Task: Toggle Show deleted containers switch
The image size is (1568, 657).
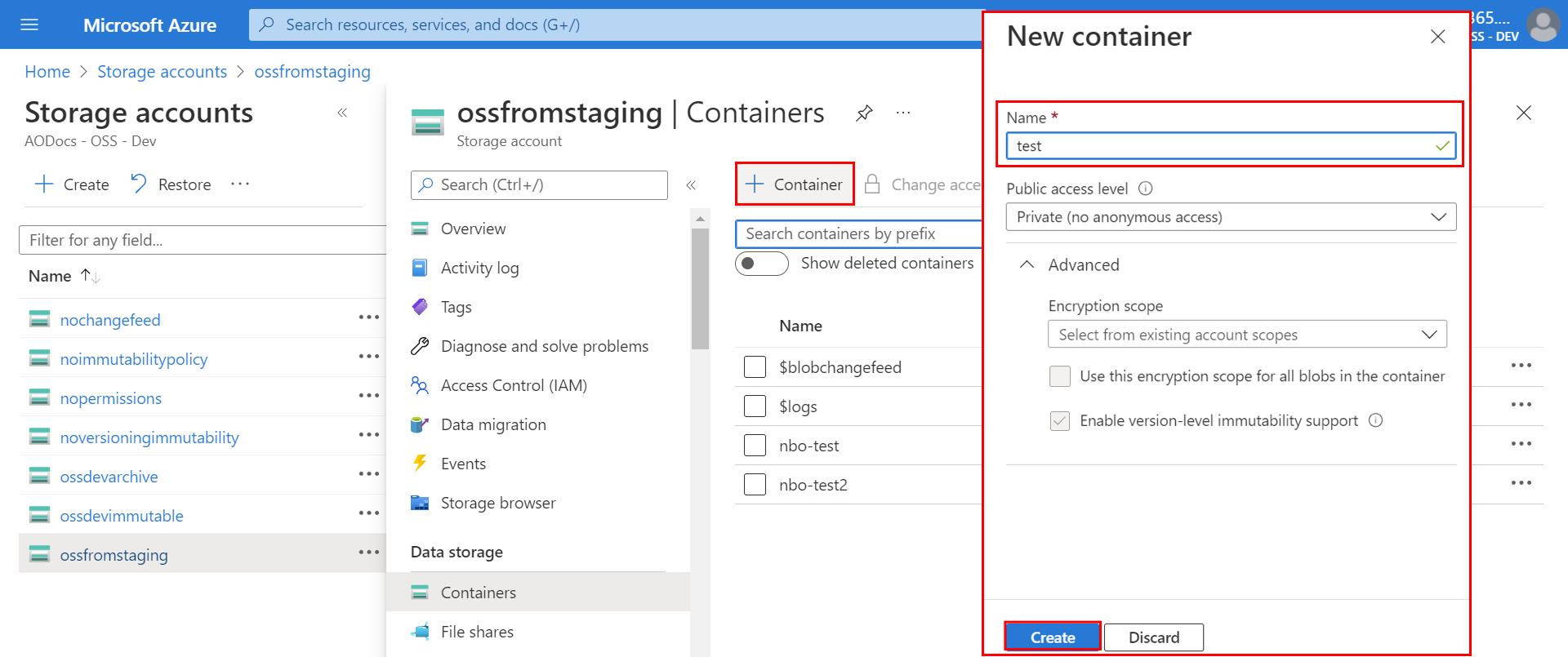Action: pyautogui.click(x=761, y=264)
